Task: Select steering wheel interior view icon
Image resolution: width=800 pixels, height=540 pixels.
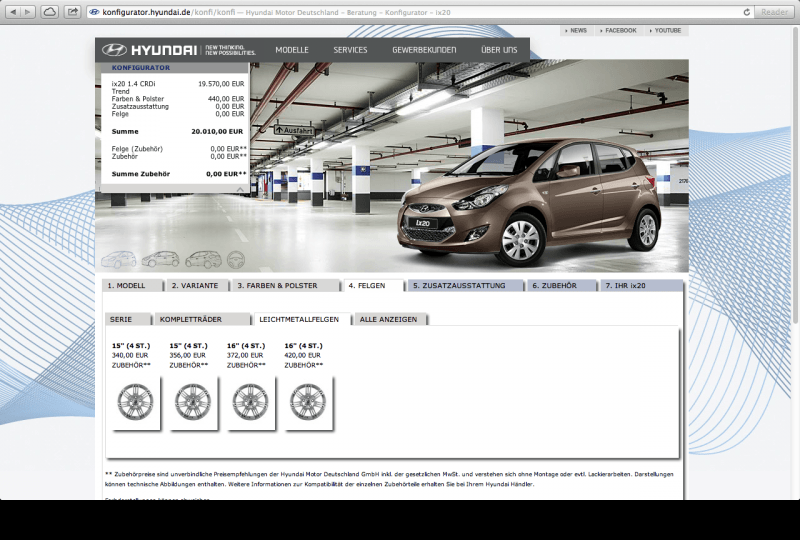Action: (236, 260)
